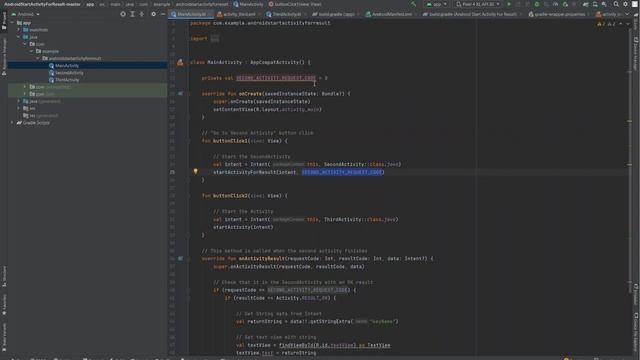Click the onCreate override gutter icon
This screenshot has width=640, height=360.
(180, 93)
